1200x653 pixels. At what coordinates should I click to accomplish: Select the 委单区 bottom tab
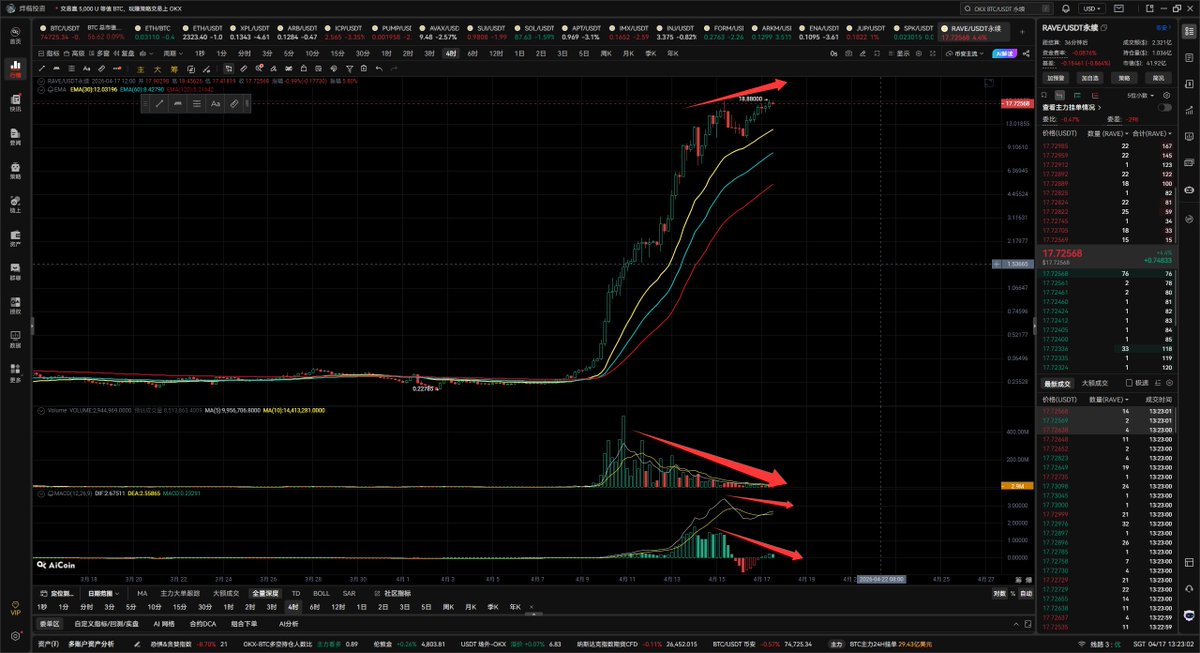click(x=49, y=623)
